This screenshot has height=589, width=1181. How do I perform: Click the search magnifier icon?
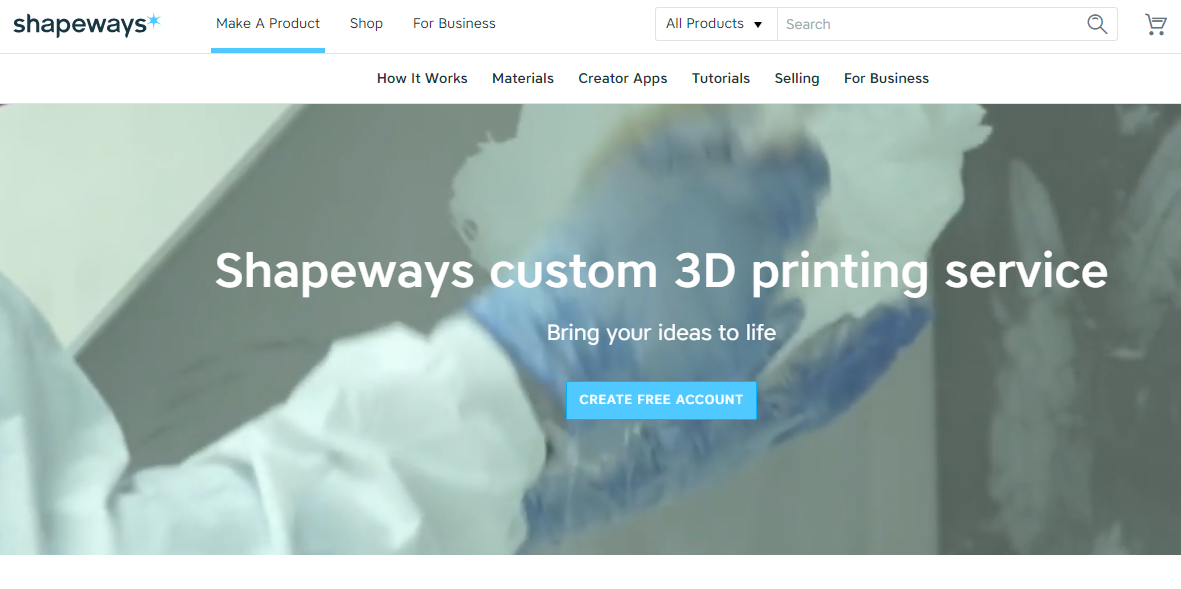coord(1097,23)
